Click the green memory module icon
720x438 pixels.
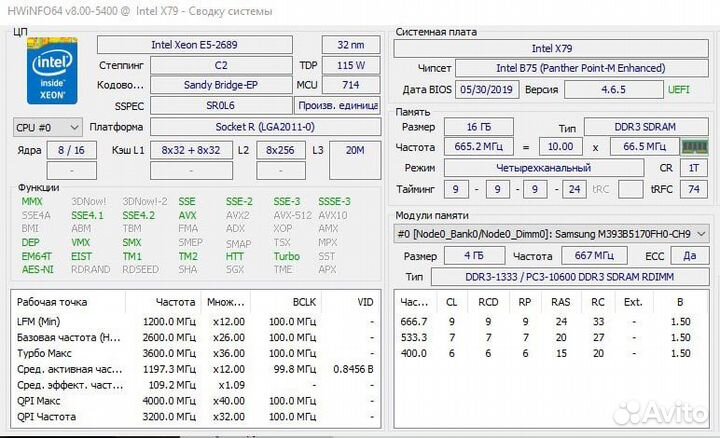tap(695, 147)
